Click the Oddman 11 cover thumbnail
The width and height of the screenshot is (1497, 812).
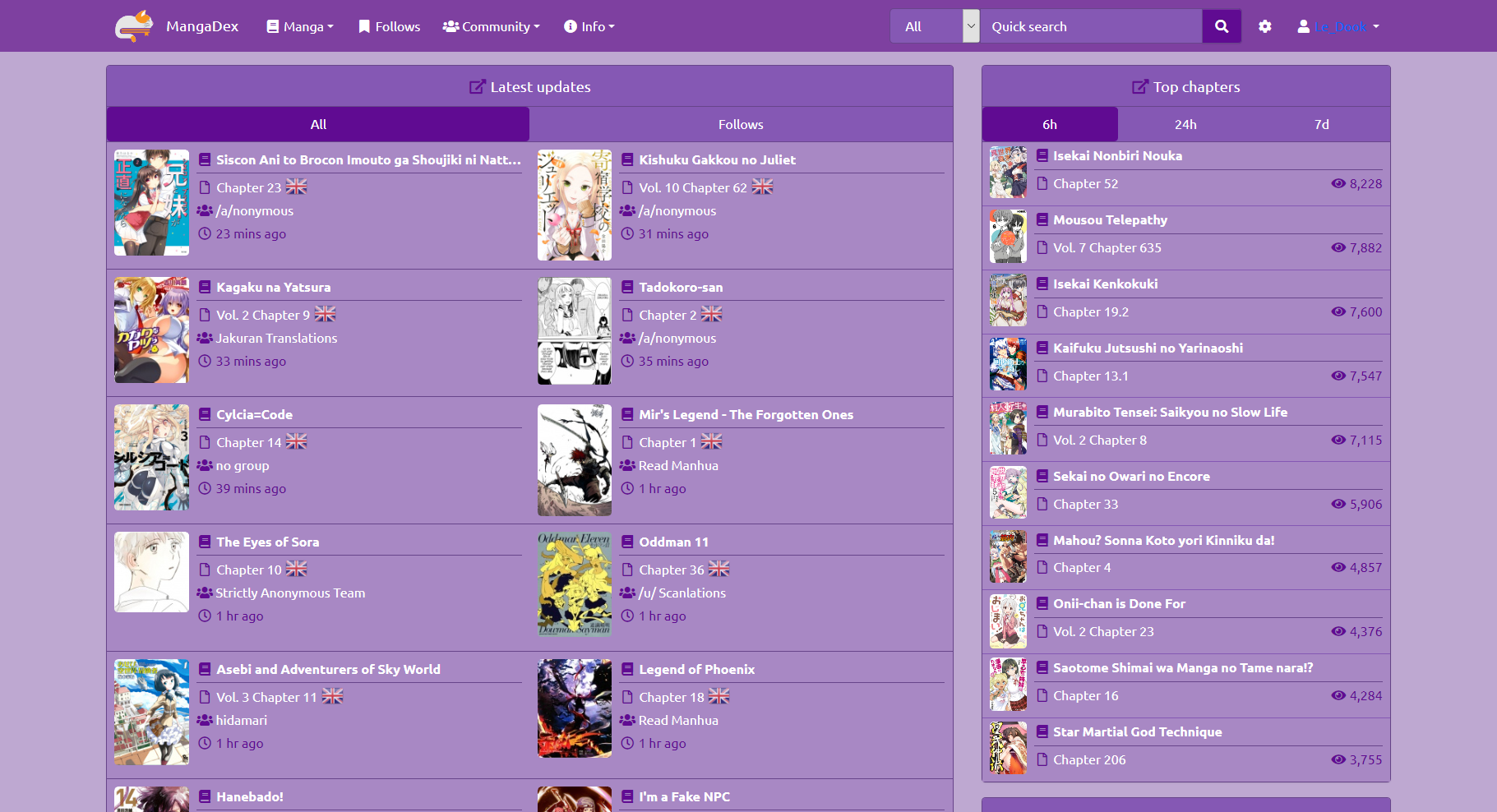pos(575,584)
